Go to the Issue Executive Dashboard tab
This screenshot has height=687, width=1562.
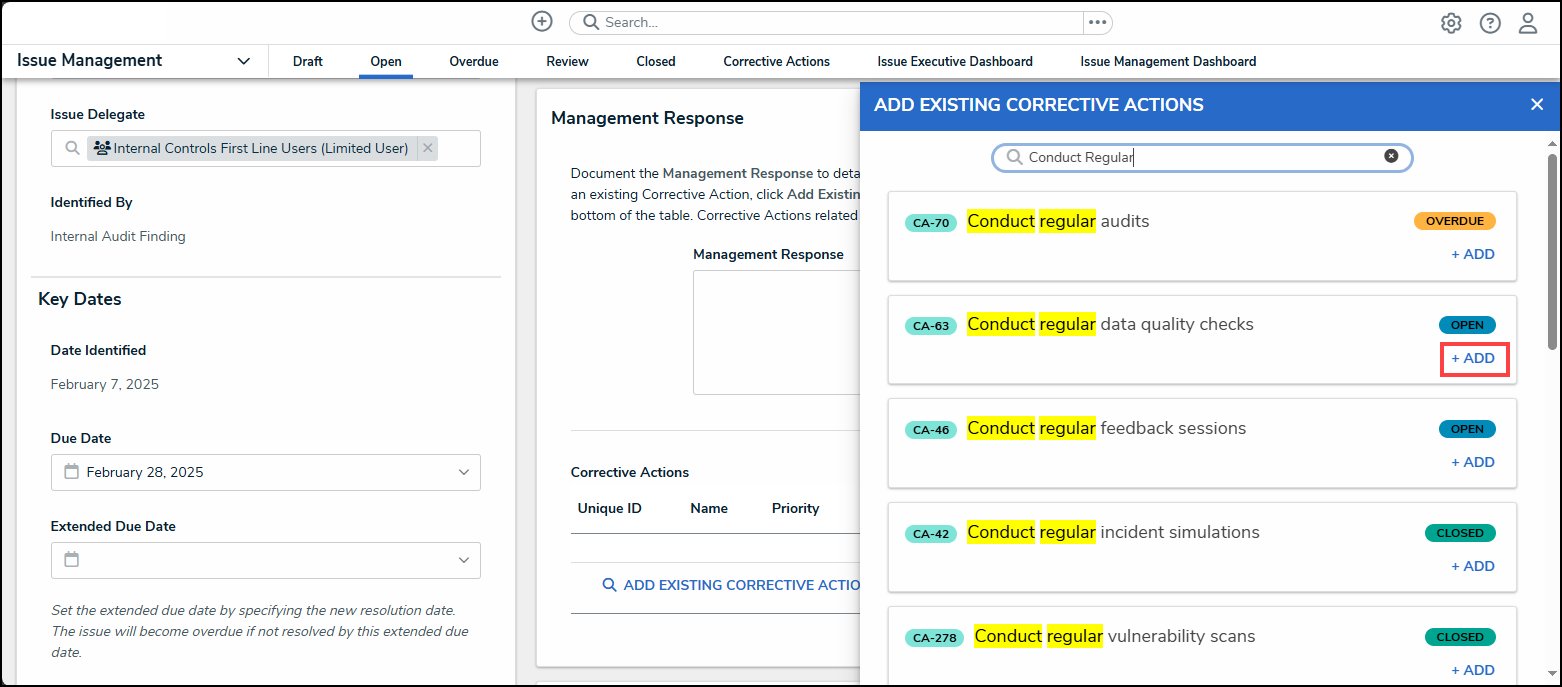pos(954,61)
